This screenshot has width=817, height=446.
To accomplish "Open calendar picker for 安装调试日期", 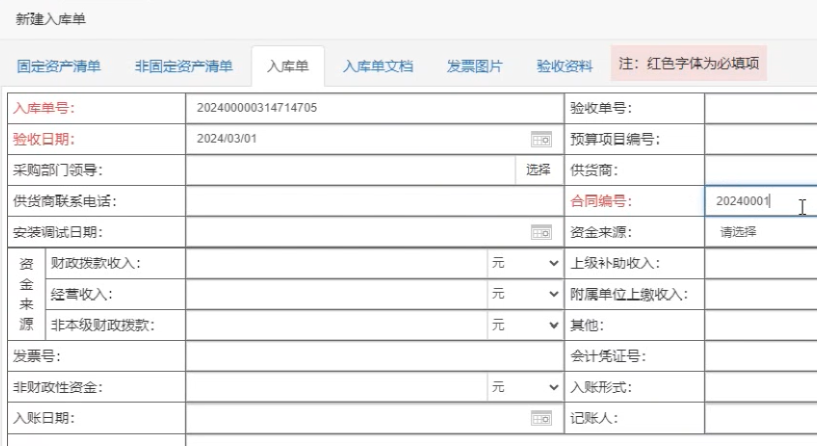I will (x=541, y=232).
